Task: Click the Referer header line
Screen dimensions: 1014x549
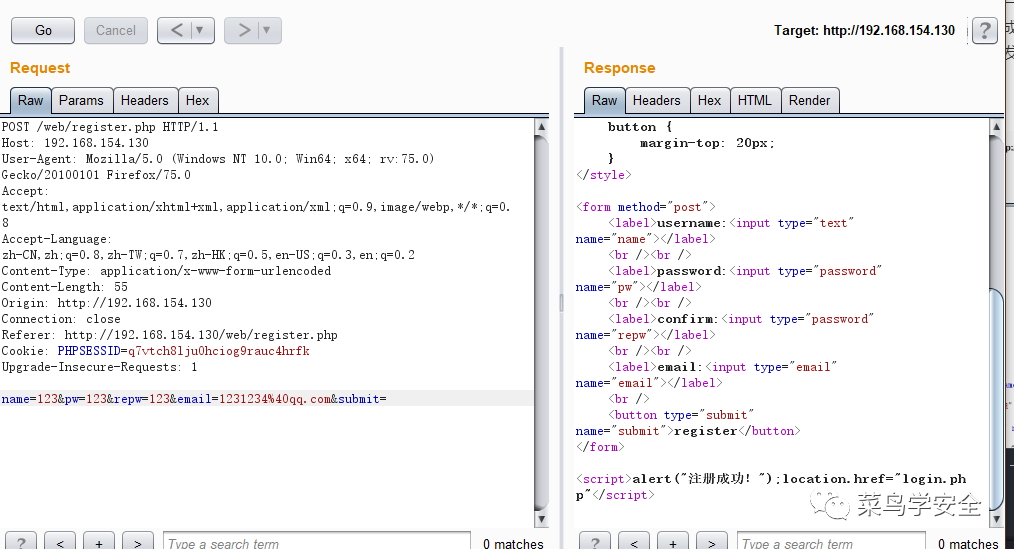Action: (x=169, y=335)
